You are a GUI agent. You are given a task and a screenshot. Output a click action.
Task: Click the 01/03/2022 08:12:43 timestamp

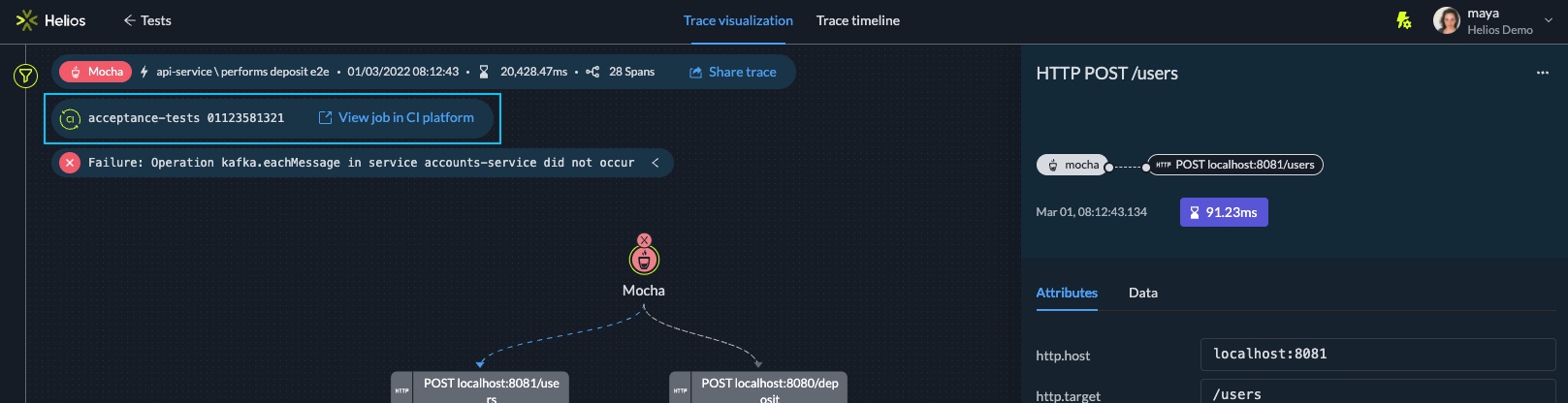[x=402, y=72]
